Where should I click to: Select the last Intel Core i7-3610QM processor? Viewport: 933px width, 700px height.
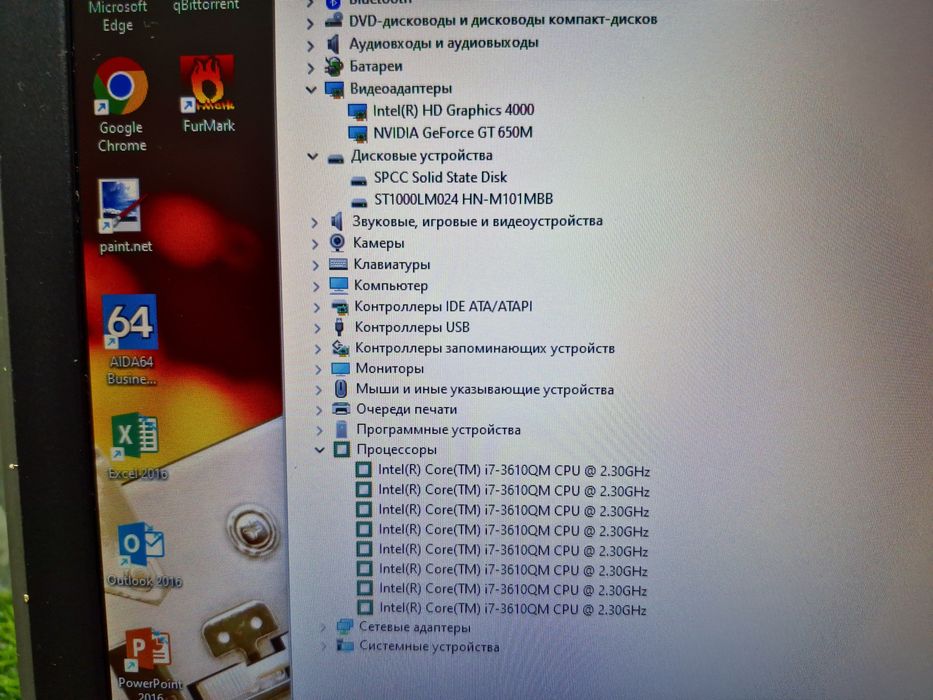coord(513,608)
